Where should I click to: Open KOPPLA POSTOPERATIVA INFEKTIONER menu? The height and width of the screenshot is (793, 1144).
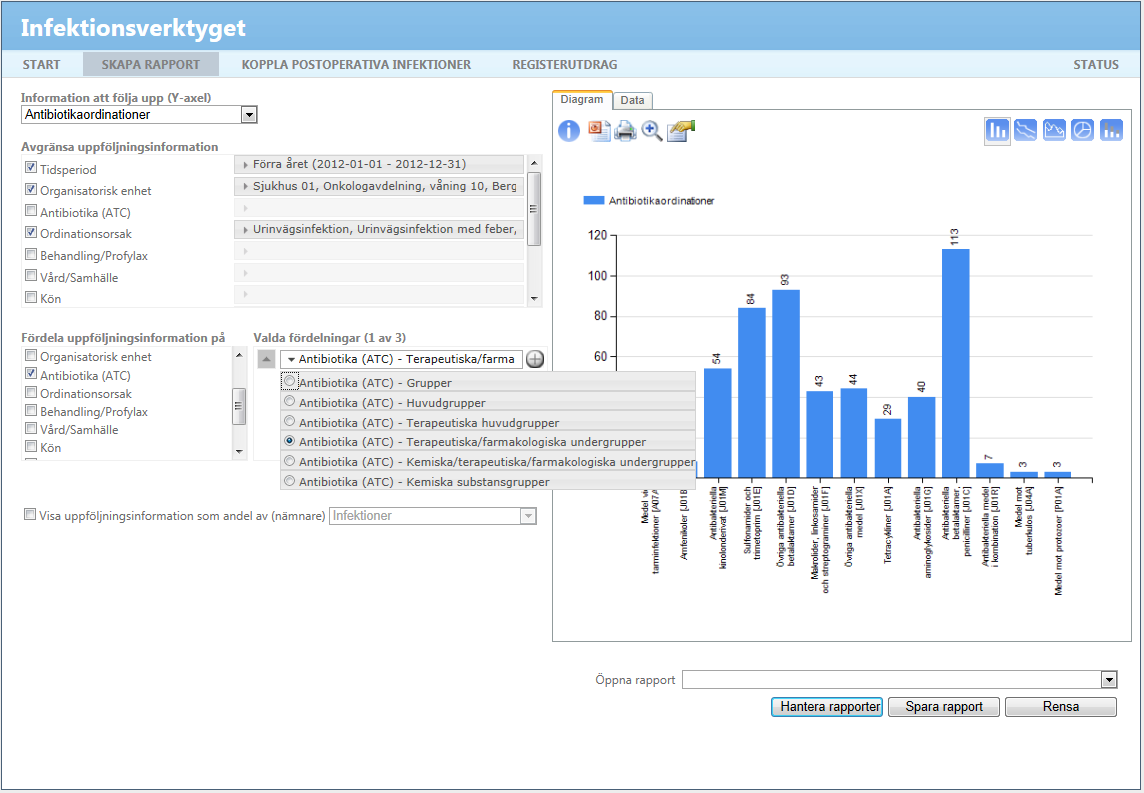[356, 64]
